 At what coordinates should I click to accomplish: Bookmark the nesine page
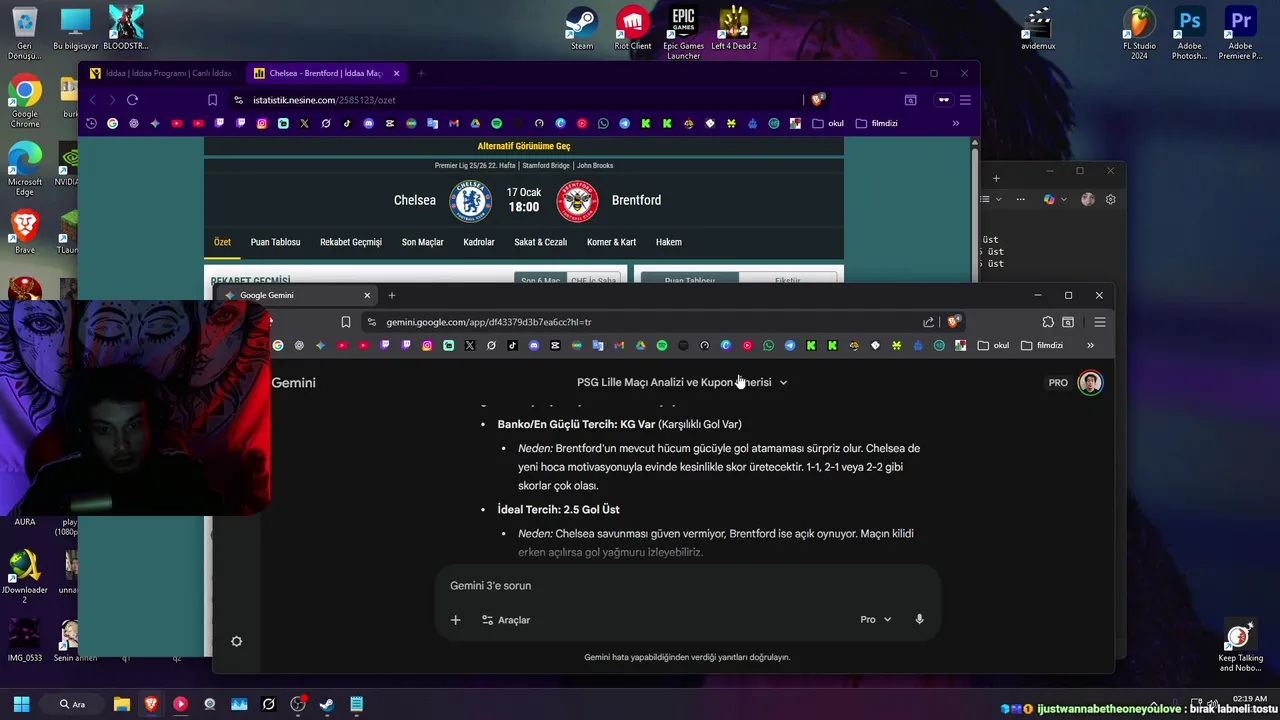coord(212,100)
